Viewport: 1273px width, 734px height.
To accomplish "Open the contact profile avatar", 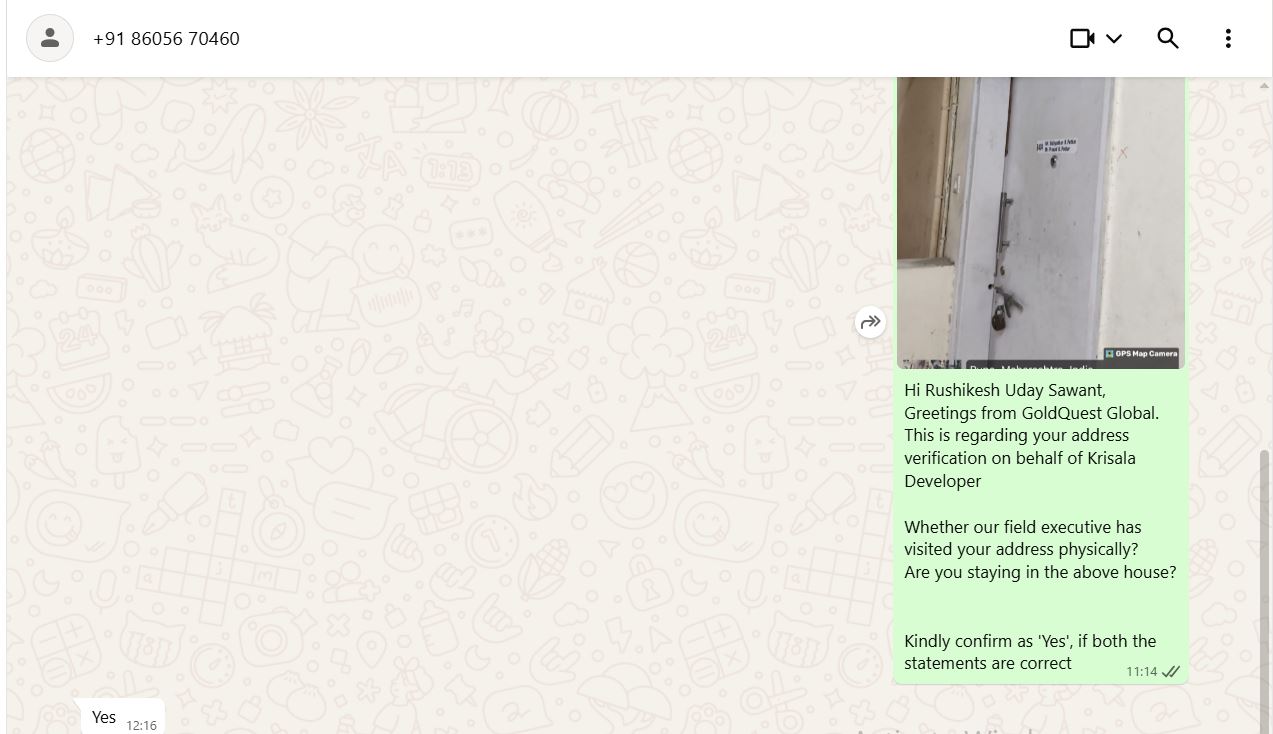I will coord(50,38).
